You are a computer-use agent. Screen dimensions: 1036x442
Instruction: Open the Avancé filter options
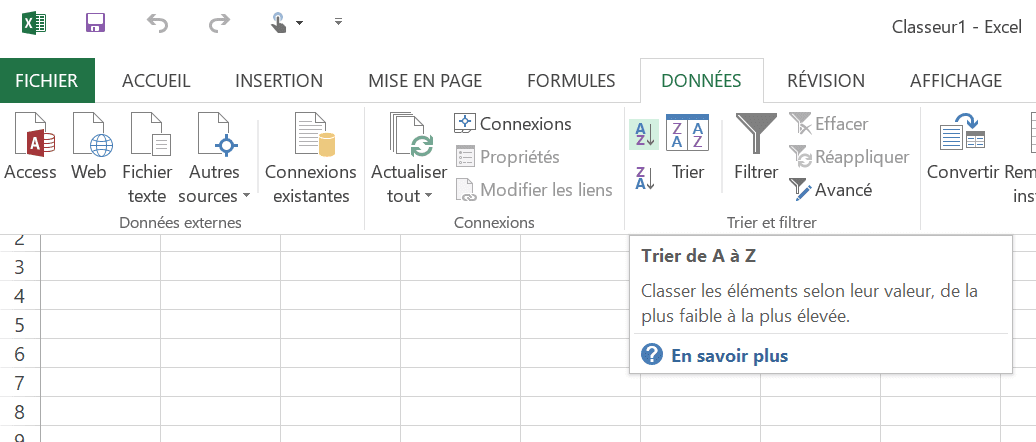tap(817, 190)
